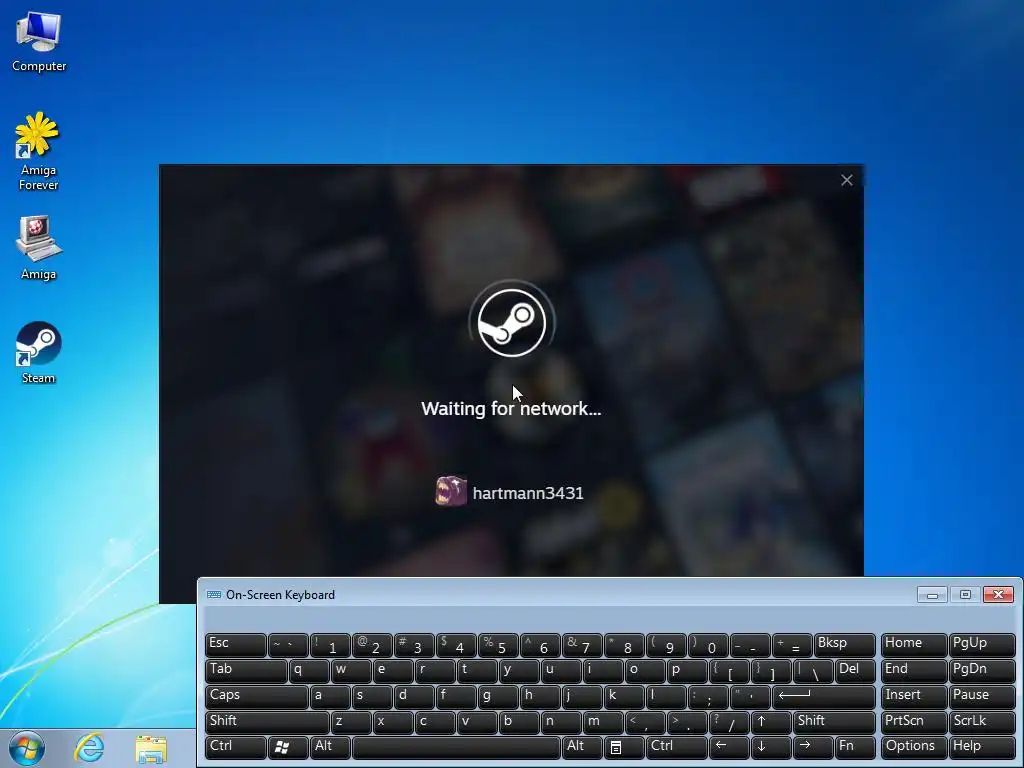Tap the Windows logo key
Image resolution: width=1024 pixels, height=768 pixels.
[x=288, y=747]
